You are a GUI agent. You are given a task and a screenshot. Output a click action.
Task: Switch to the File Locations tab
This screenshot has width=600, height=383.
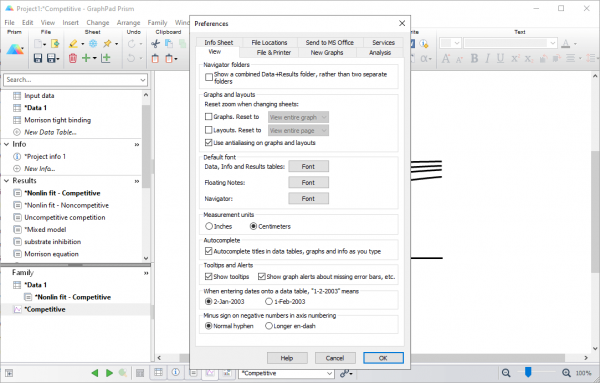tap(269, 42)
